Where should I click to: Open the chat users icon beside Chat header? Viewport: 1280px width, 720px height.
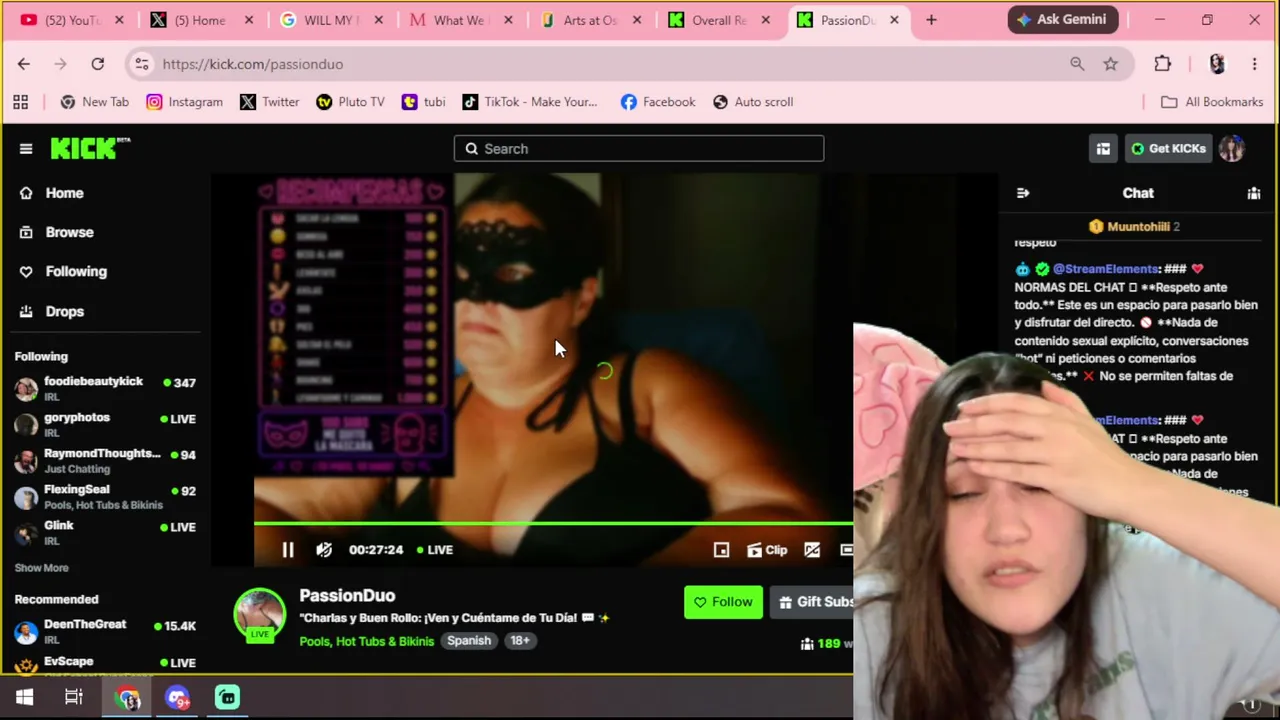tap(1254, 193)
